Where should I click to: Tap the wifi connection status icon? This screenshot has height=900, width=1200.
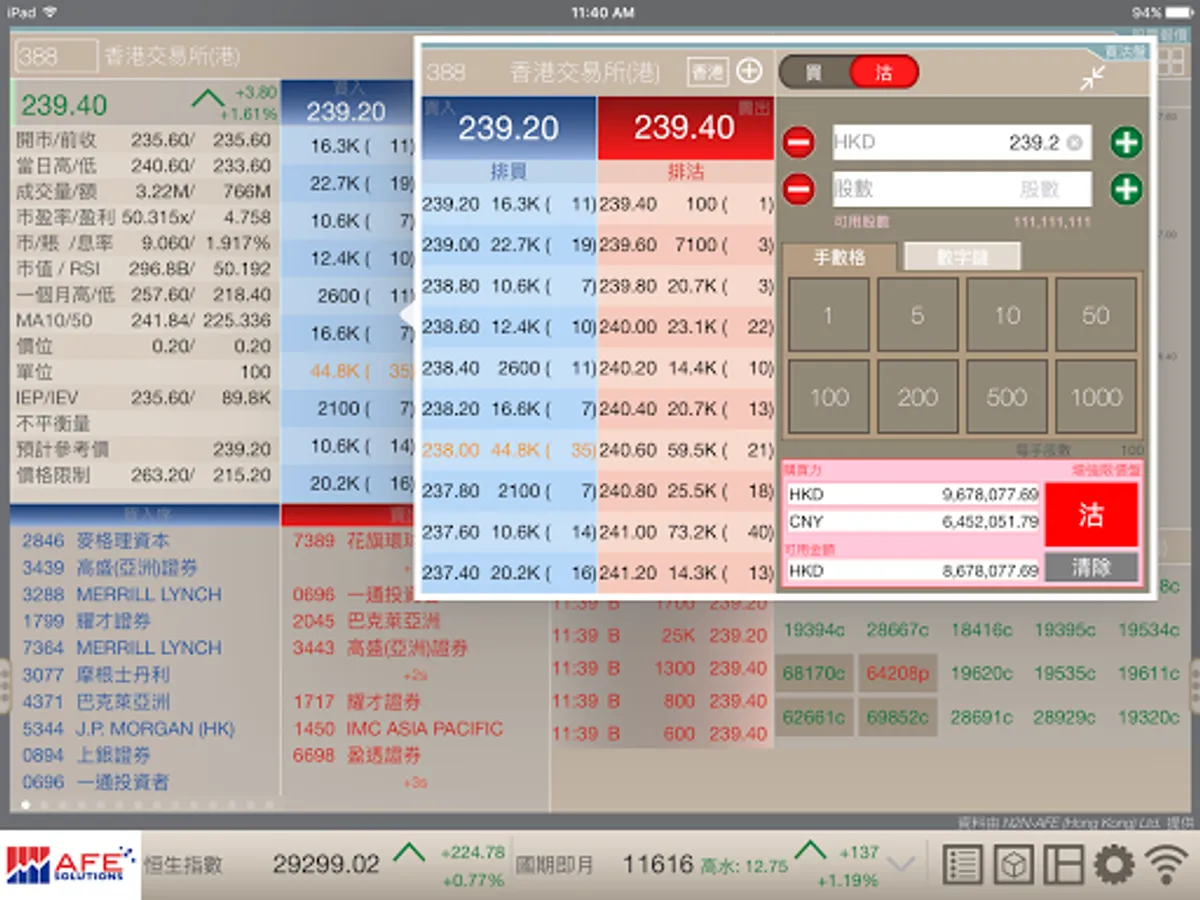1167,865
